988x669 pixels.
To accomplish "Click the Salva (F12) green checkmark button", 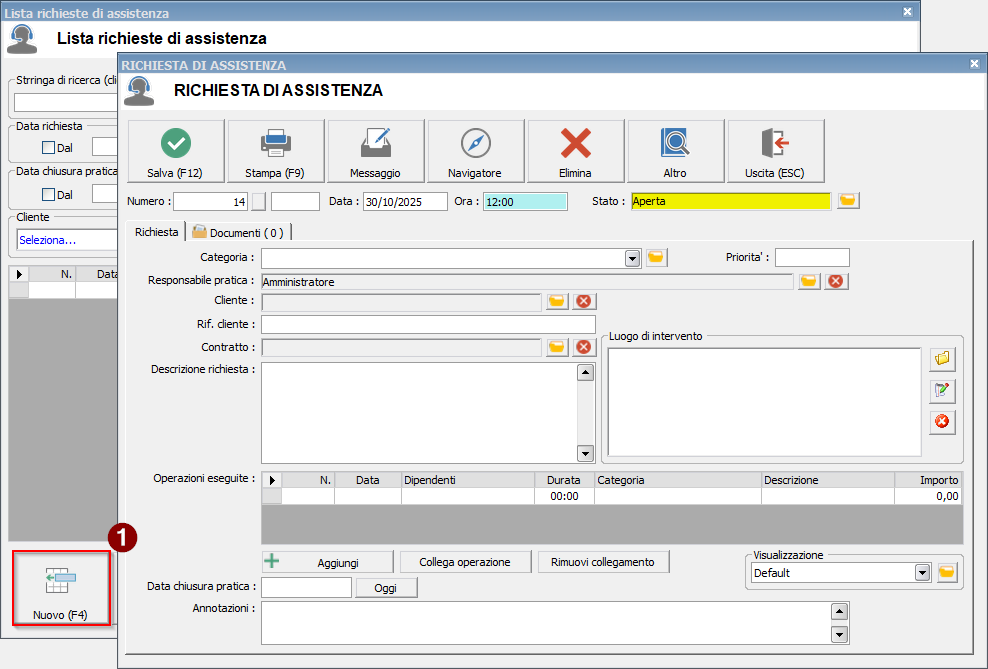I will point(175,151).
